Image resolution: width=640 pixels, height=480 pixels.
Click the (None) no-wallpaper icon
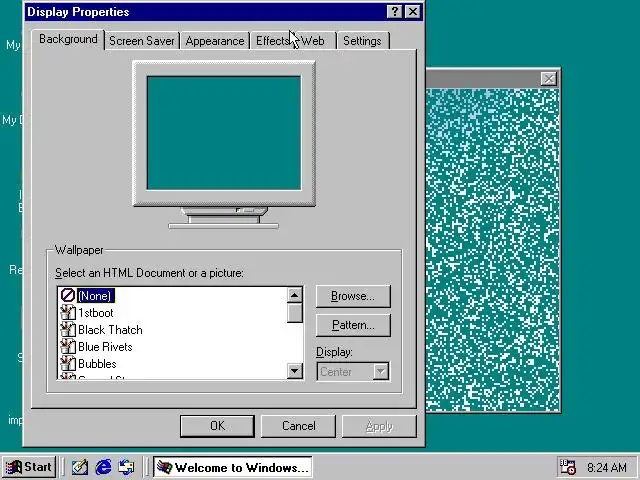coord(68,296)
